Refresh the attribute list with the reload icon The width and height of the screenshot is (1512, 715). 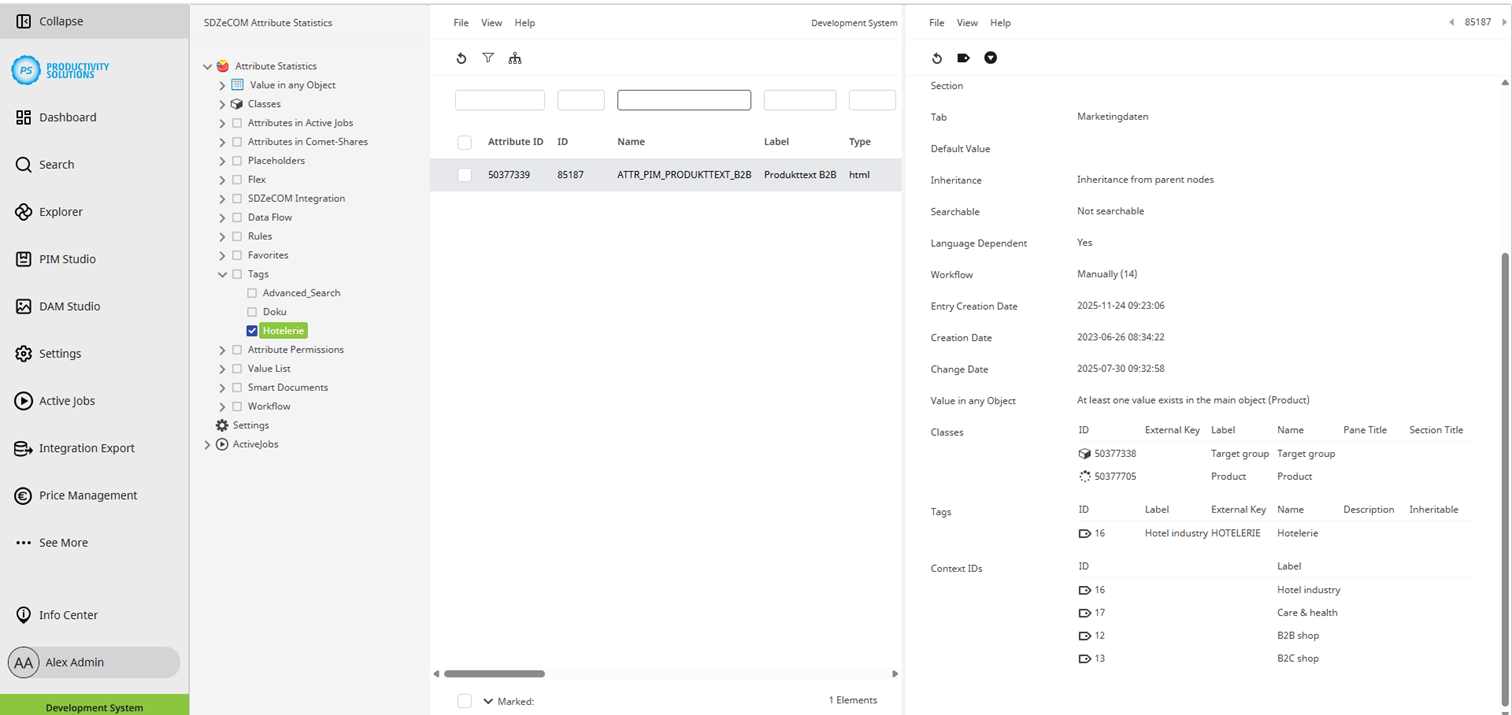(x=461, y=58)
